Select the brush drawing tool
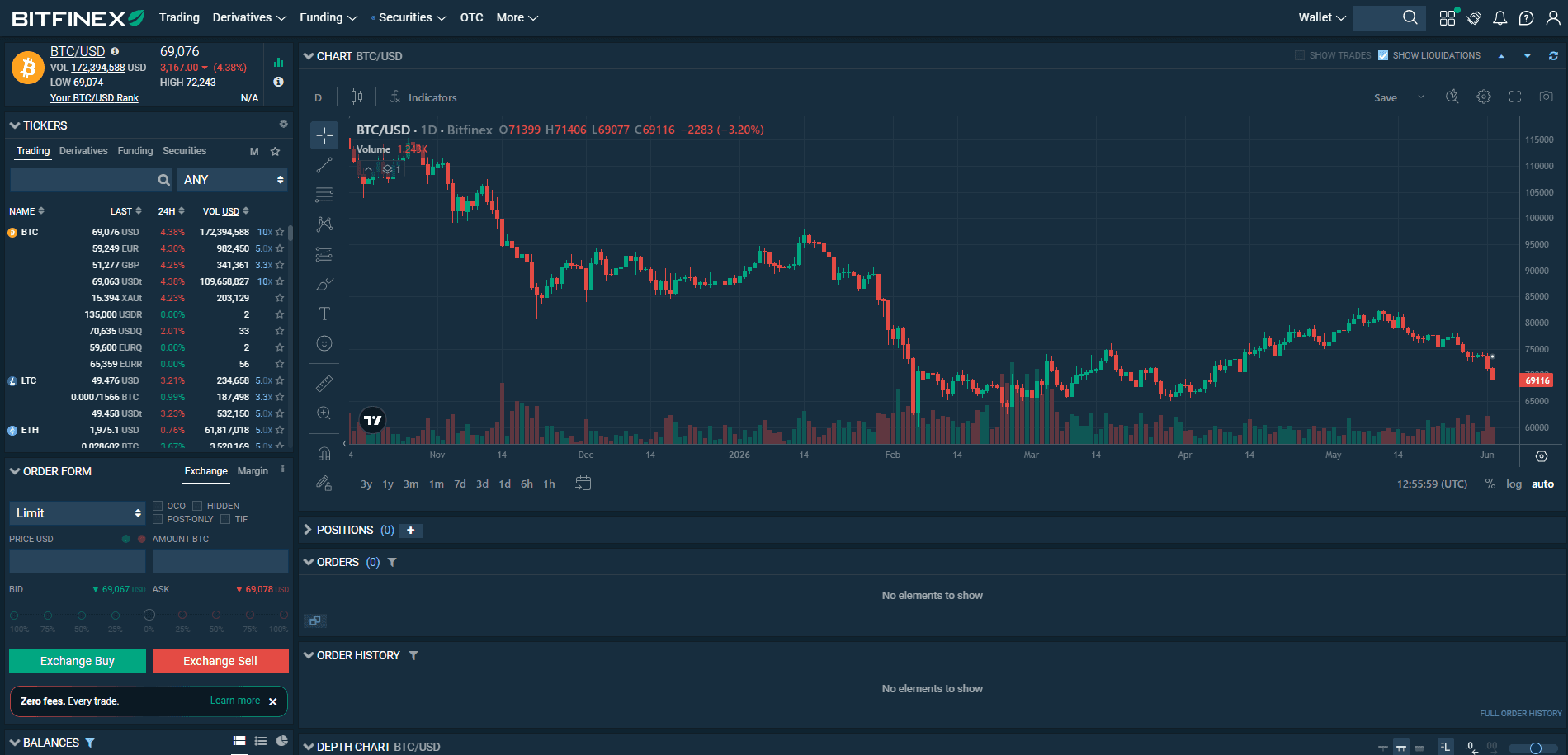1568x755 pixels. click(x=324, y=284)
